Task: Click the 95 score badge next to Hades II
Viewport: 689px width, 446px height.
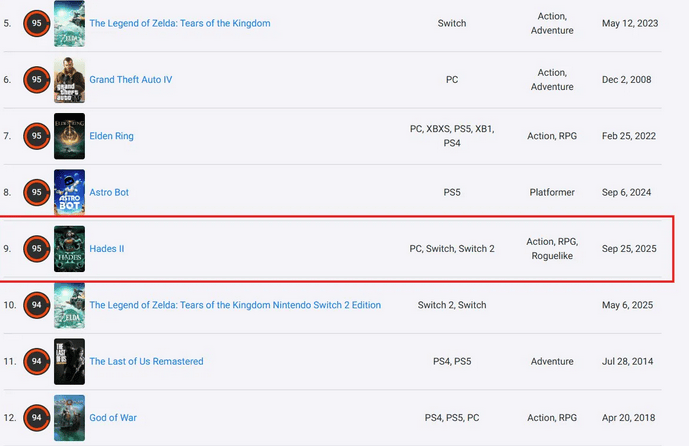Action: (x=37, y=248)
